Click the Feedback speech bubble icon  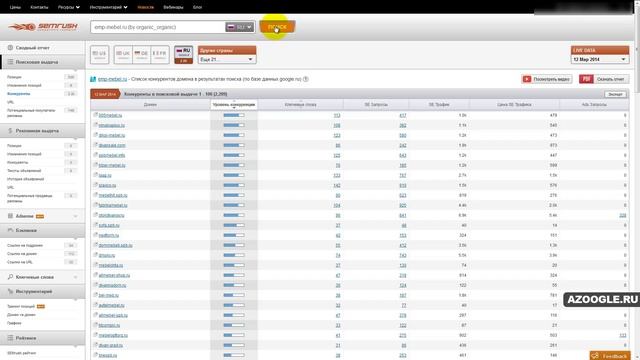point(596,356)
